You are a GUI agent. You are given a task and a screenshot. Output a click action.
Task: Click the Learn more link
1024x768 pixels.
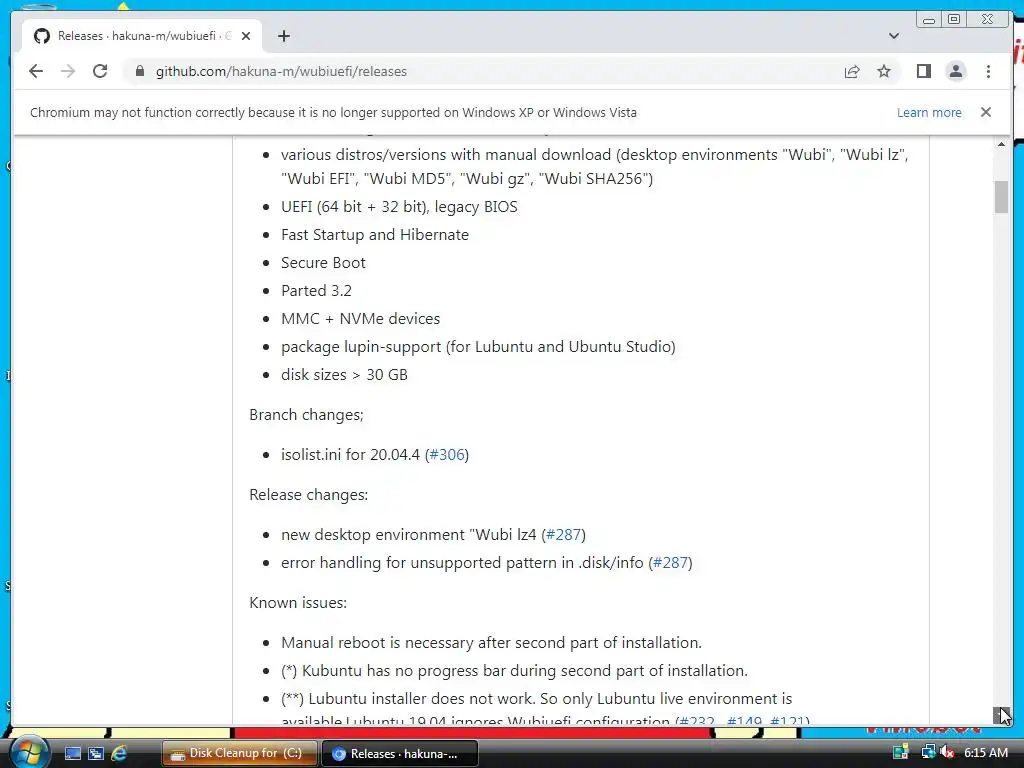pos(929,112)
